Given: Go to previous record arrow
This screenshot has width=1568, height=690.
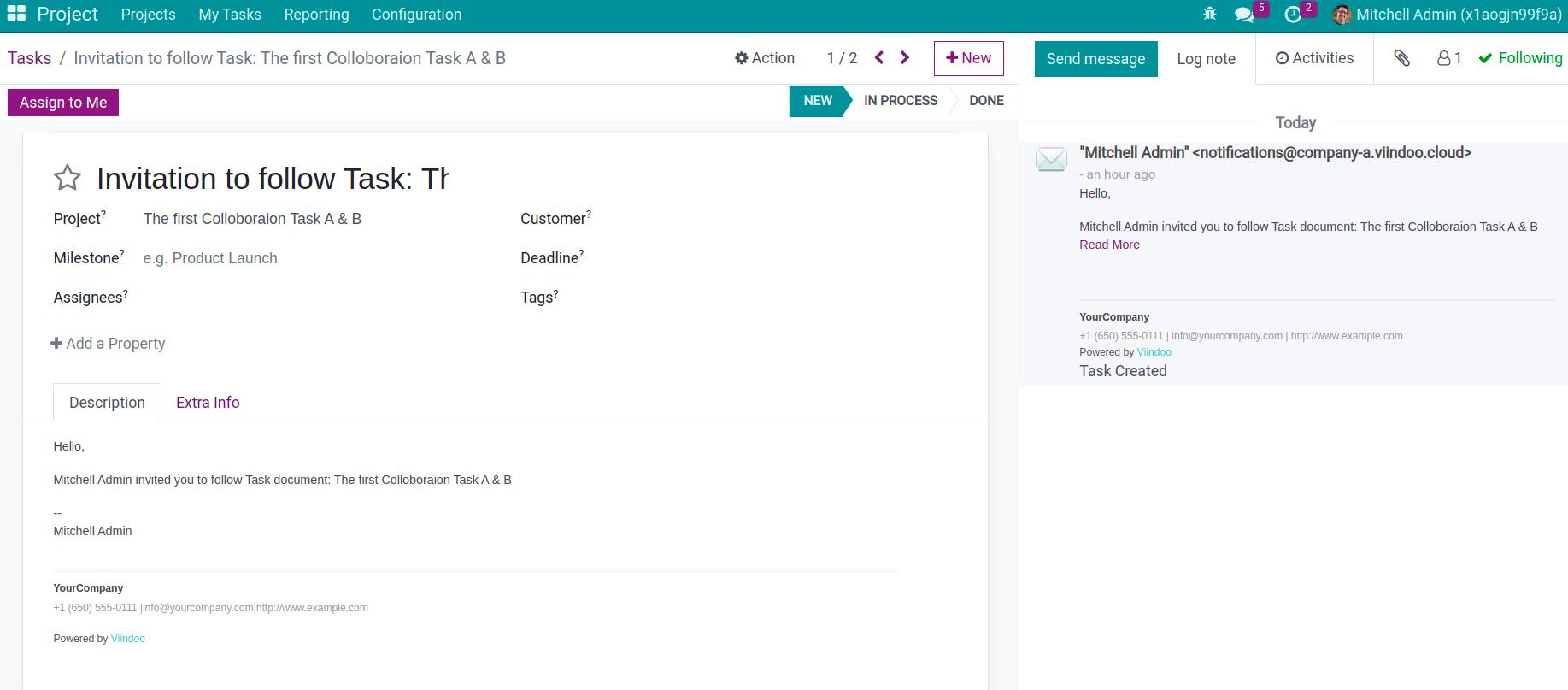Looking at the screenshot, I should 879,58.
